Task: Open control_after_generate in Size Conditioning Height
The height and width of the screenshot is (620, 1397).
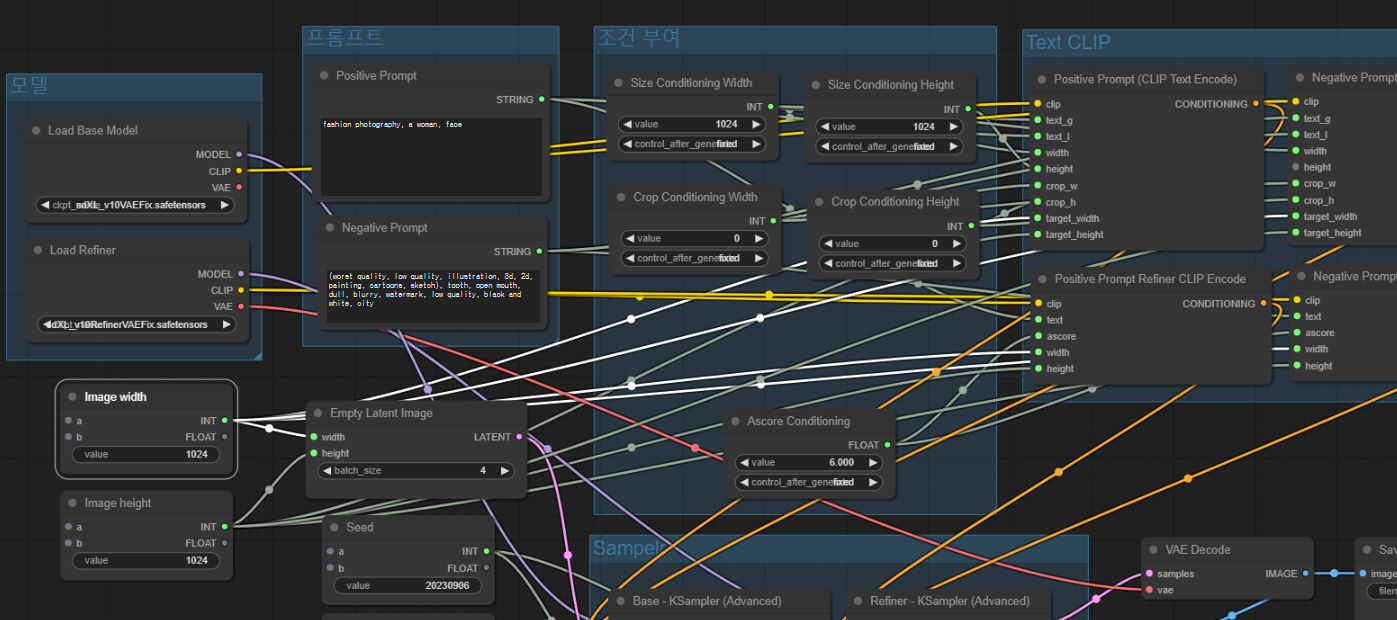Action: click(889, 146)
